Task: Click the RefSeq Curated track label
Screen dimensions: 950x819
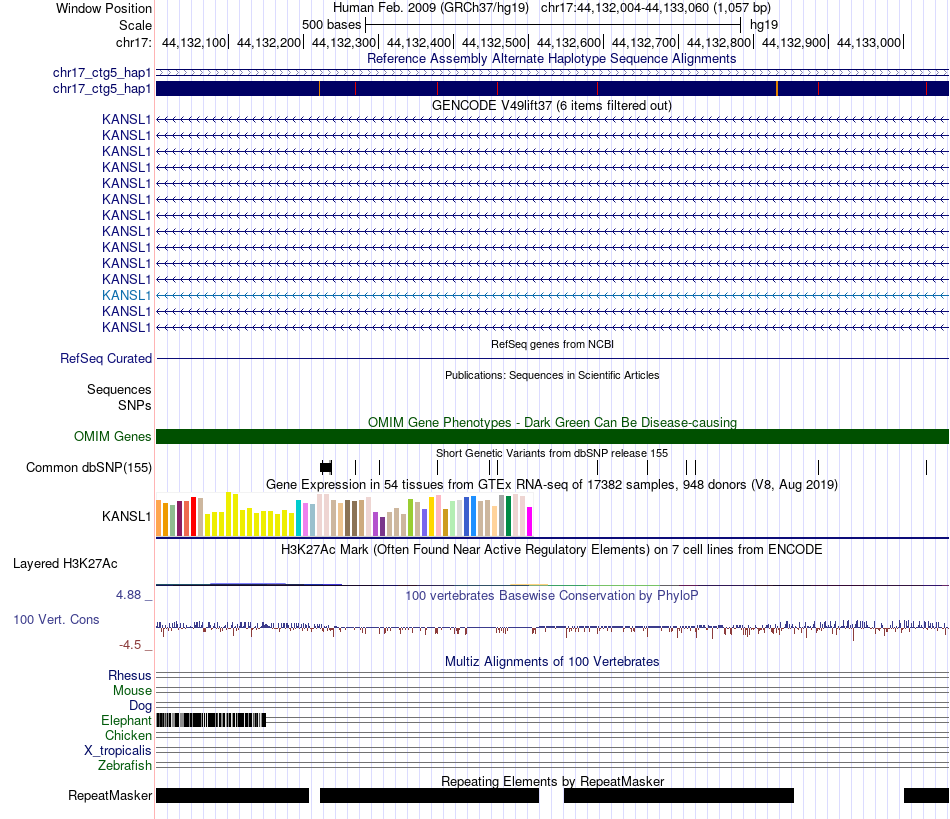Action: coord(106,359)
